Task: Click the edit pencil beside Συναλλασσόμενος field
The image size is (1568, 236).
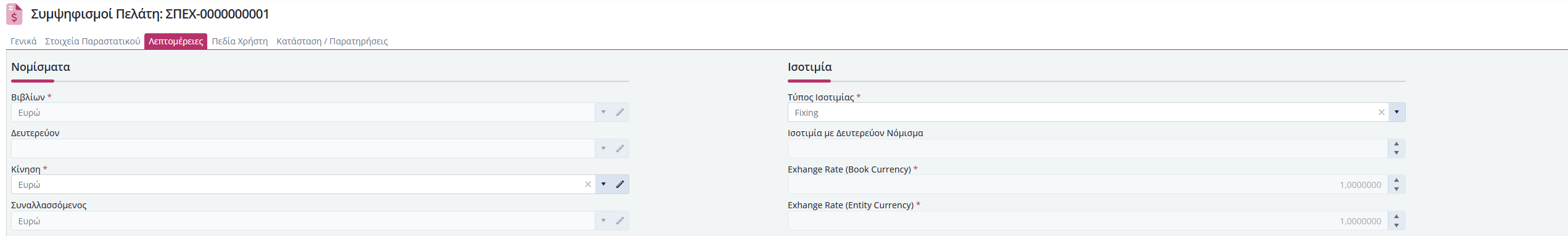Action: (x=620, y=221)
